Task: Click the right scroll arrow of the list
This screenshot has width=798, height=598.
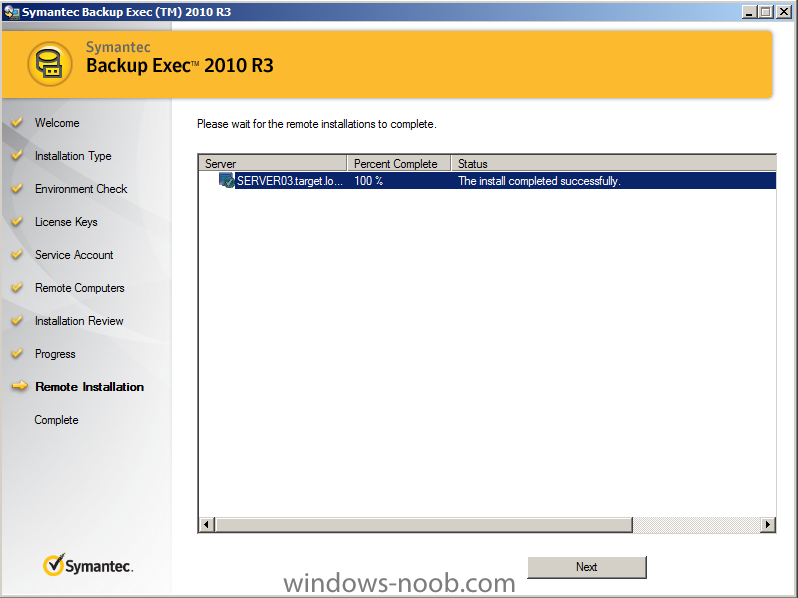Action: click(767, 524)
